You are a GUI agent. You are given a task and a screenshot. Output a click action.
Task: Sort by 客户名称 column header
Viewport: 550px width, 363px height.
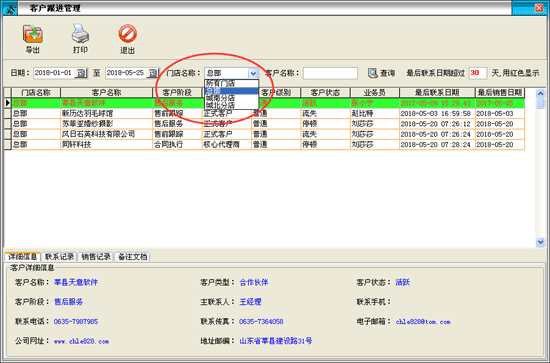pyautogui.click(x=107, y=93)
